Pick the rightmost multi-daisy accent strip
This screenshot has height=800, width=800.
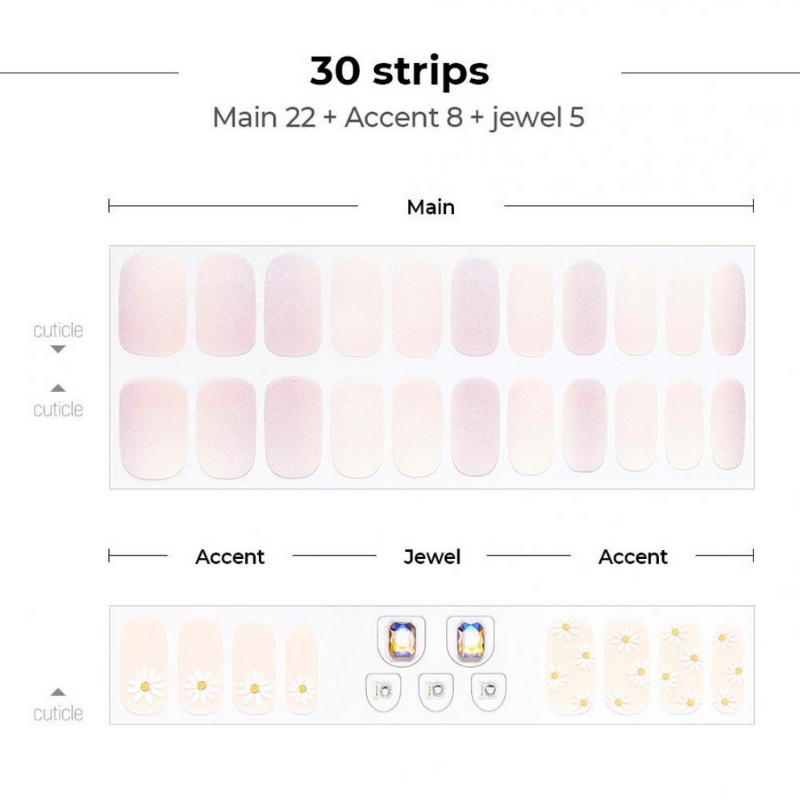click(x=727, y=666)
